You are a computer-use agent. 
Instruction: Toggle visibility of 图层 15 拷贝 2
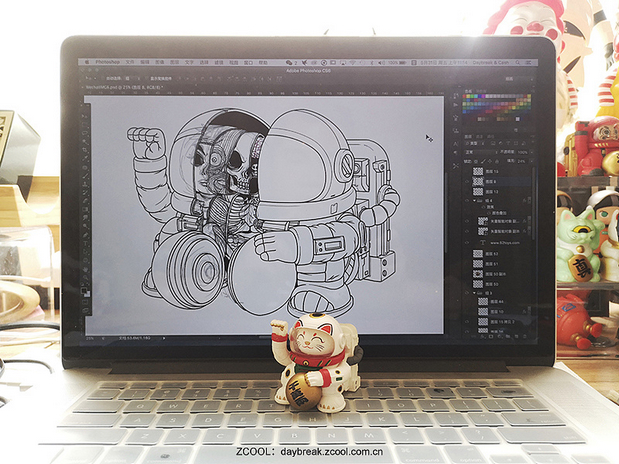pos(467,321)
